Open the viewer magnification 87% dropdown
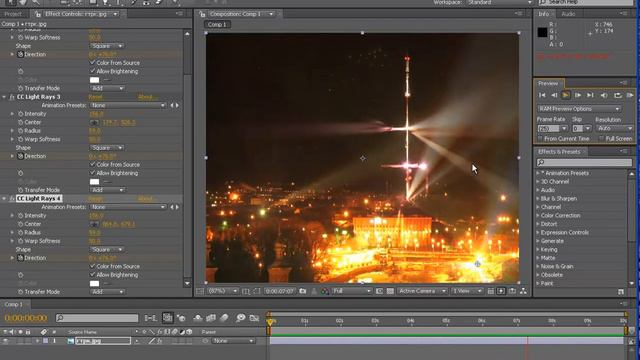 [x=223, y=291]
